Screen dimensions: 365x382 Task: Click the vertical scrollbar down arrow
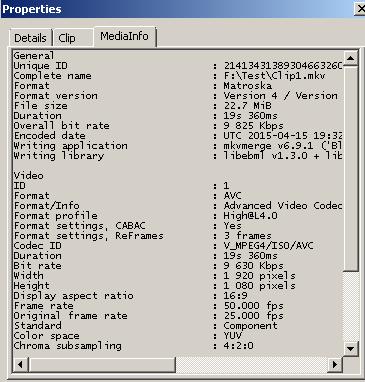tap(350, 349)
